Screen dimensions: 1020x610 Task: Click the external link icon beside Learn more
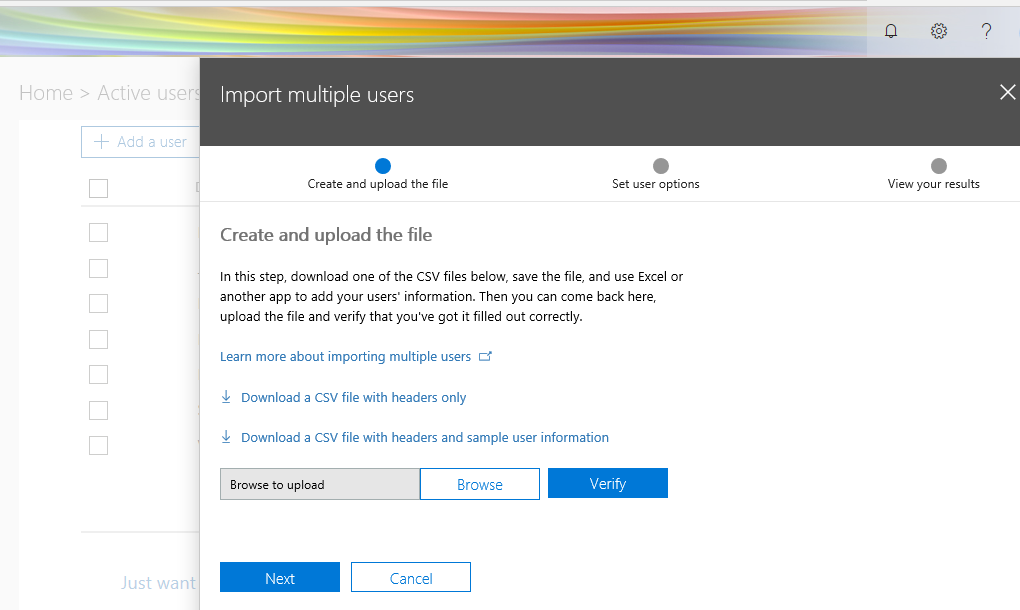click(x=485, y=356)
